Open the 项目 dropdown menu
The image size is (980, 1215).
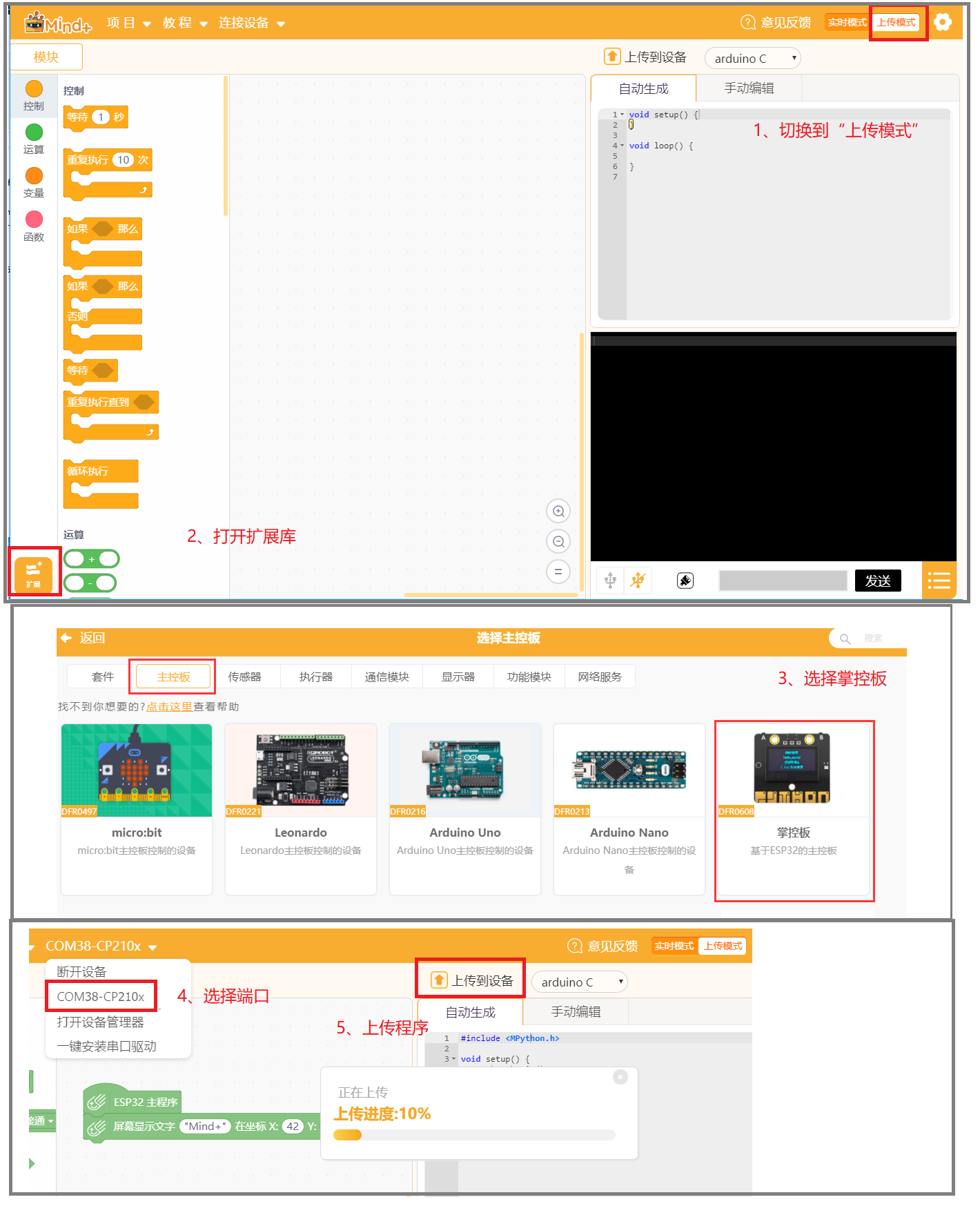tap(128, 23)
